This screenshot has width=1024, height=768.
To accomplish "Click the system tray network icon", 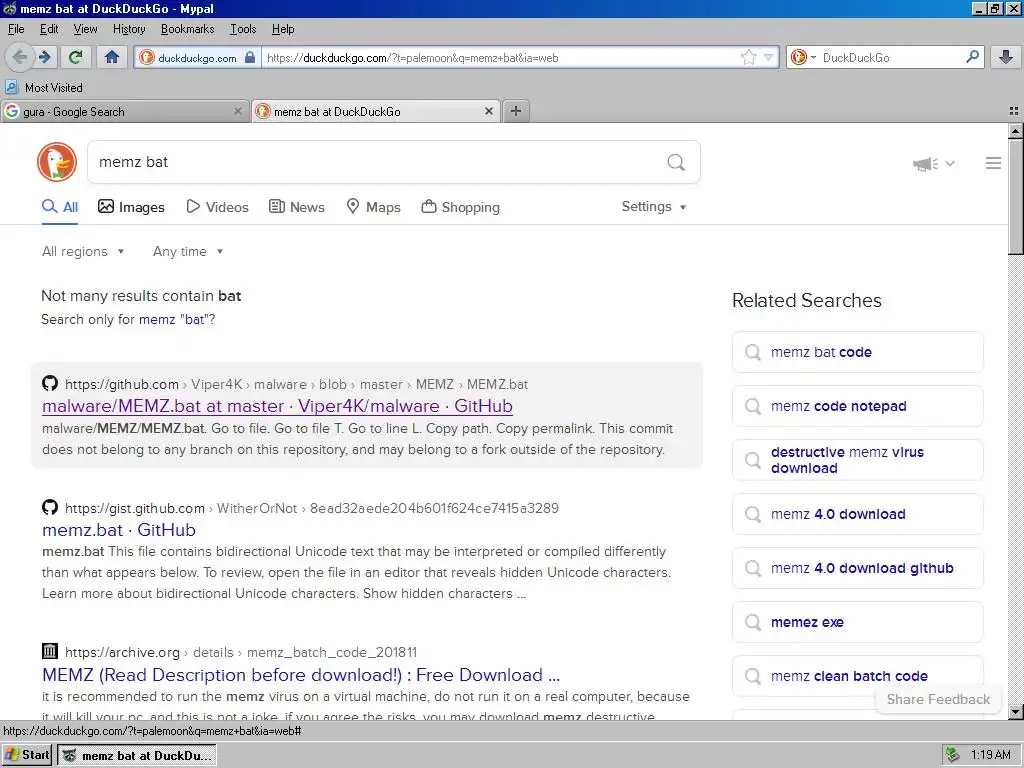I will point(953,755).
